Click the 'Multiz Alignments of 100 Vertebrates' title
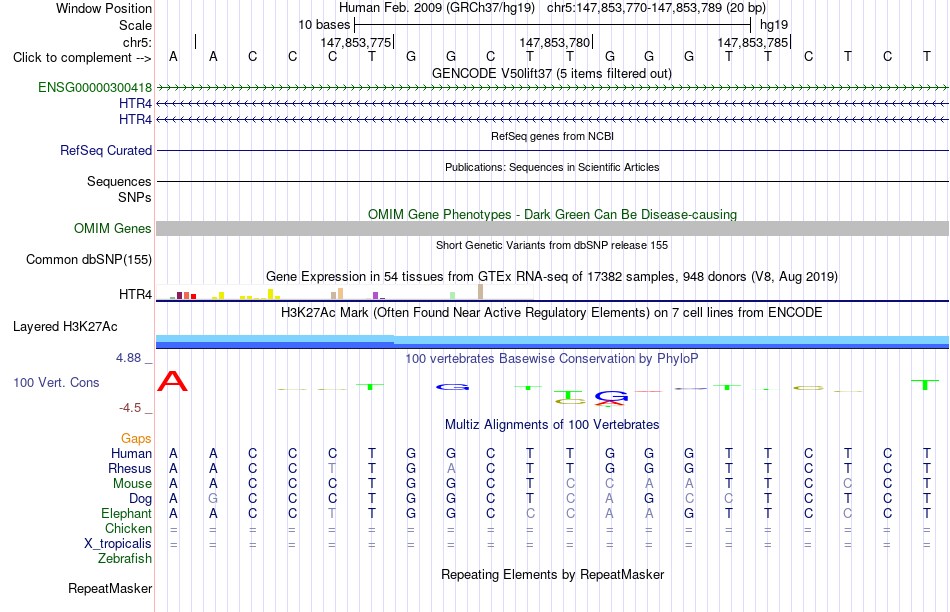This screenshot has height=612, width=950. (x=552, y=425)
